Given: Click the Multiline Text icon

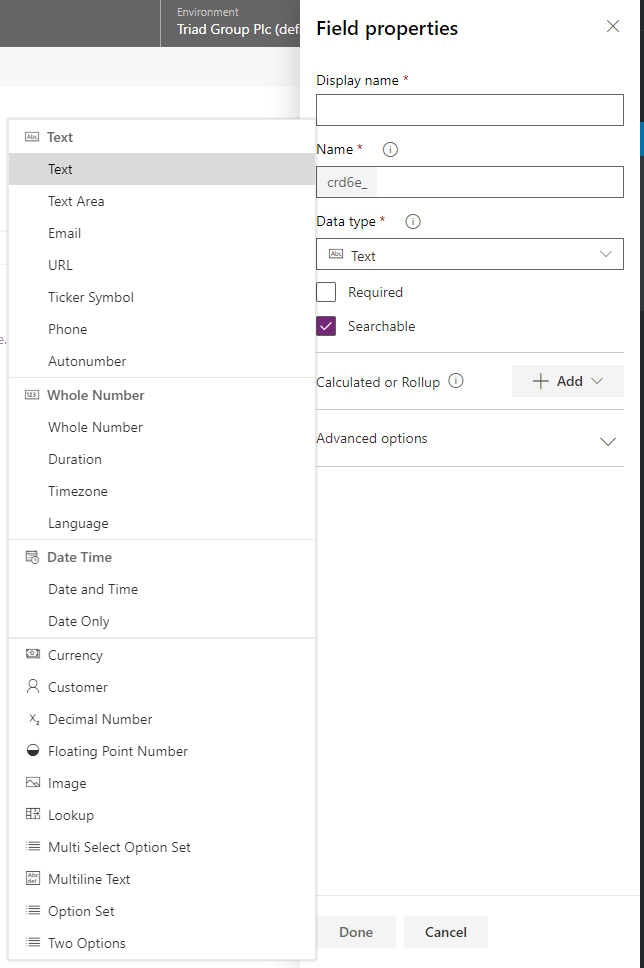Looking at the screenshot, I should (33, 878).
